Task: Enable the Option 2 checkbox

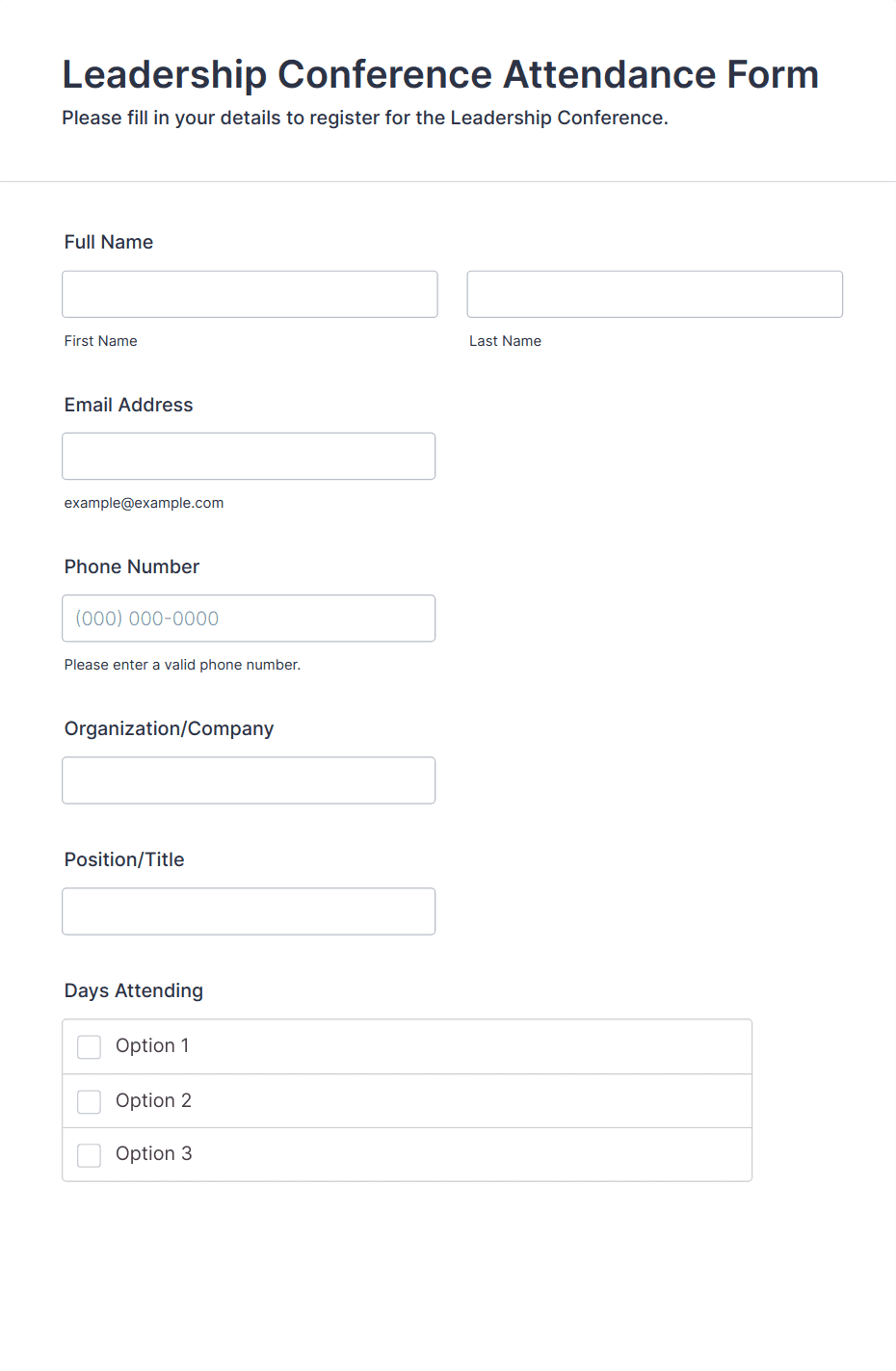Action: pyautogui.click(x=89, y=1101)
